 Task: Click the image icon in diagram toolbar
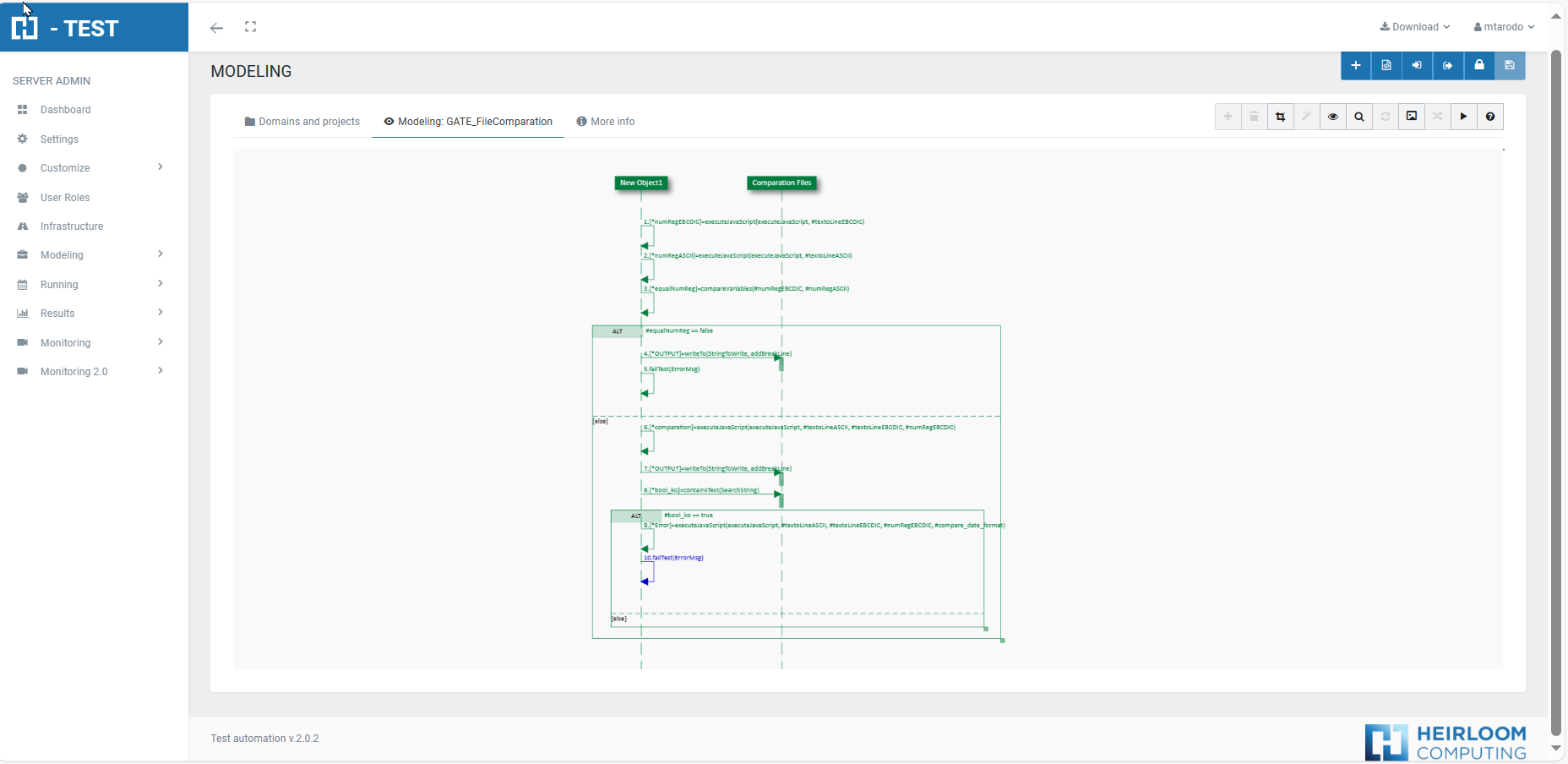(1412, 117)
